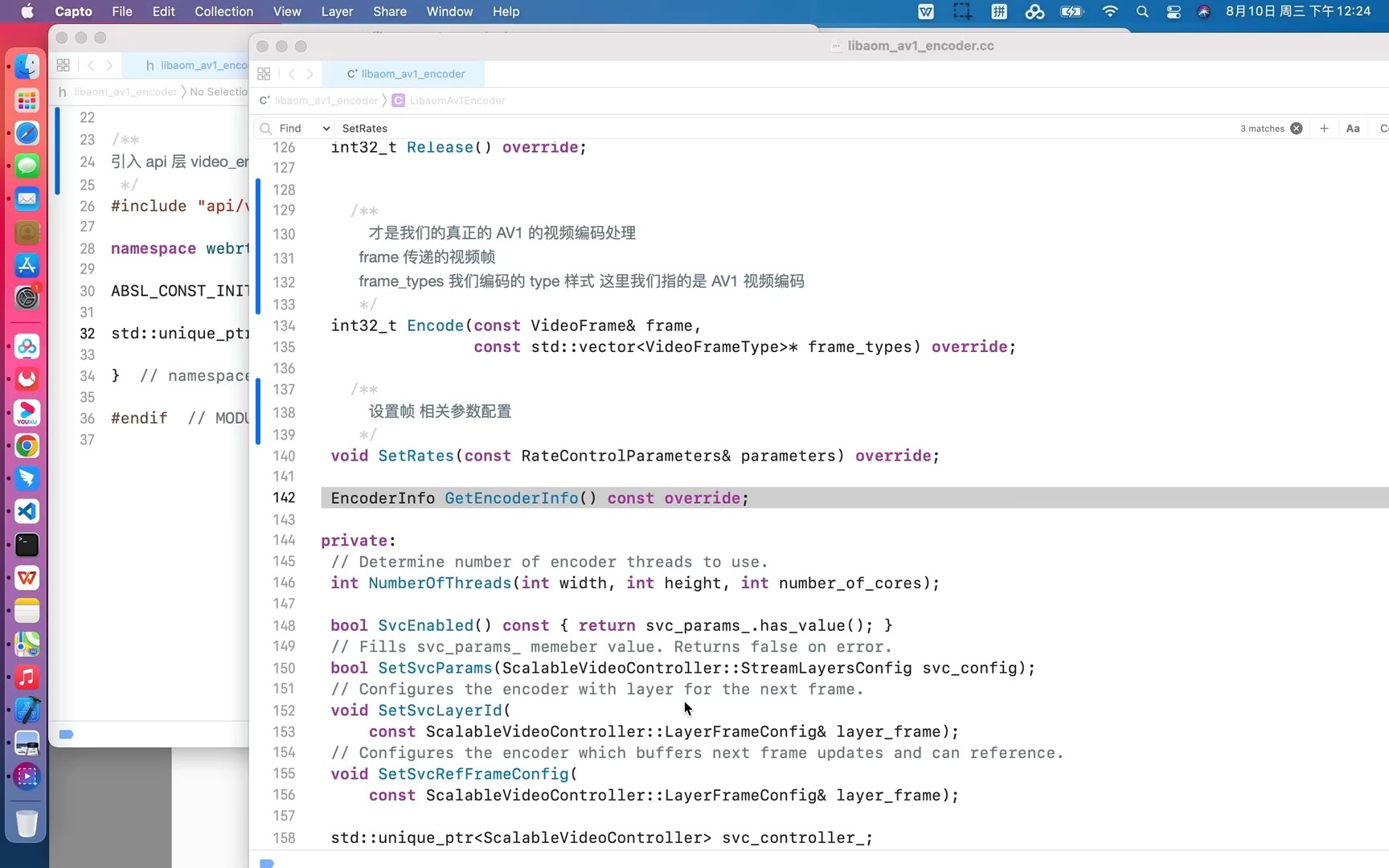Open the Capto menu
Screen dimensions: 1389x868
[x=73, y=11]
